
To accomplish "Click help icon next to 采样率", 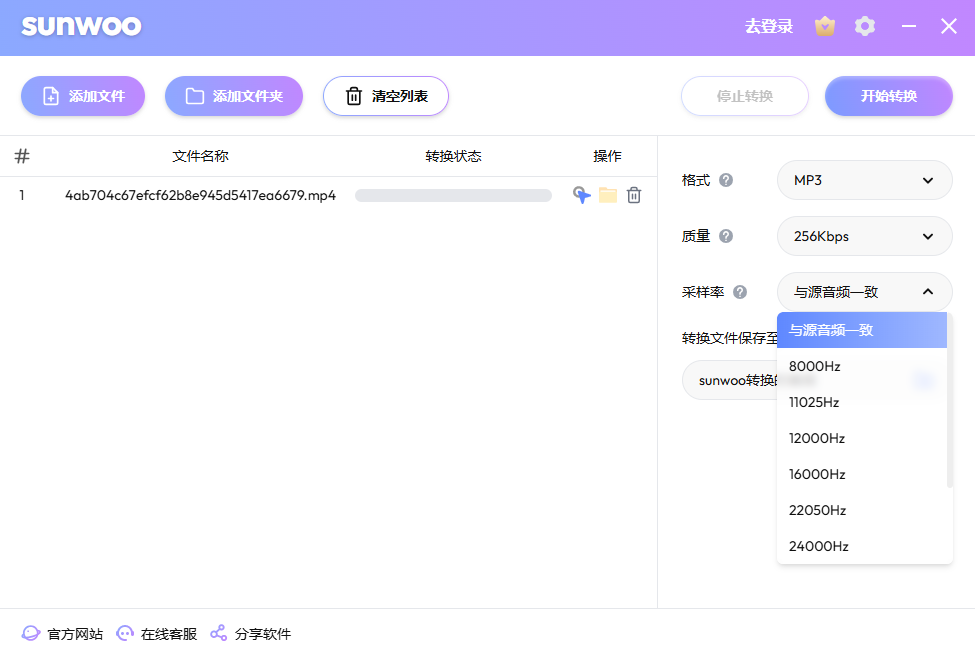I will pyautogui.click(x=740, y=292).
